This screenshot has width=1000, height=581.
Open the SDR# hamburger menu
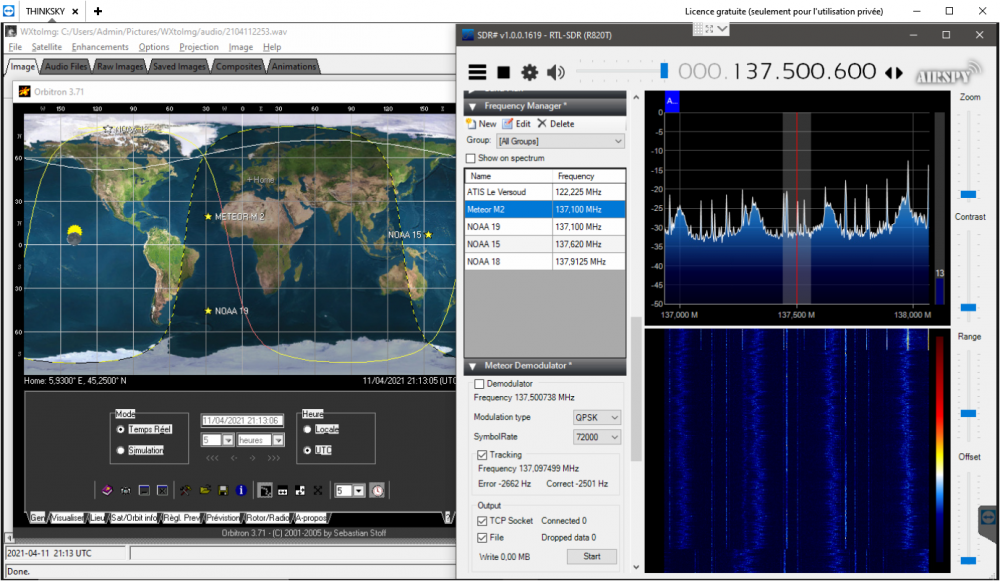click(477, 72)
